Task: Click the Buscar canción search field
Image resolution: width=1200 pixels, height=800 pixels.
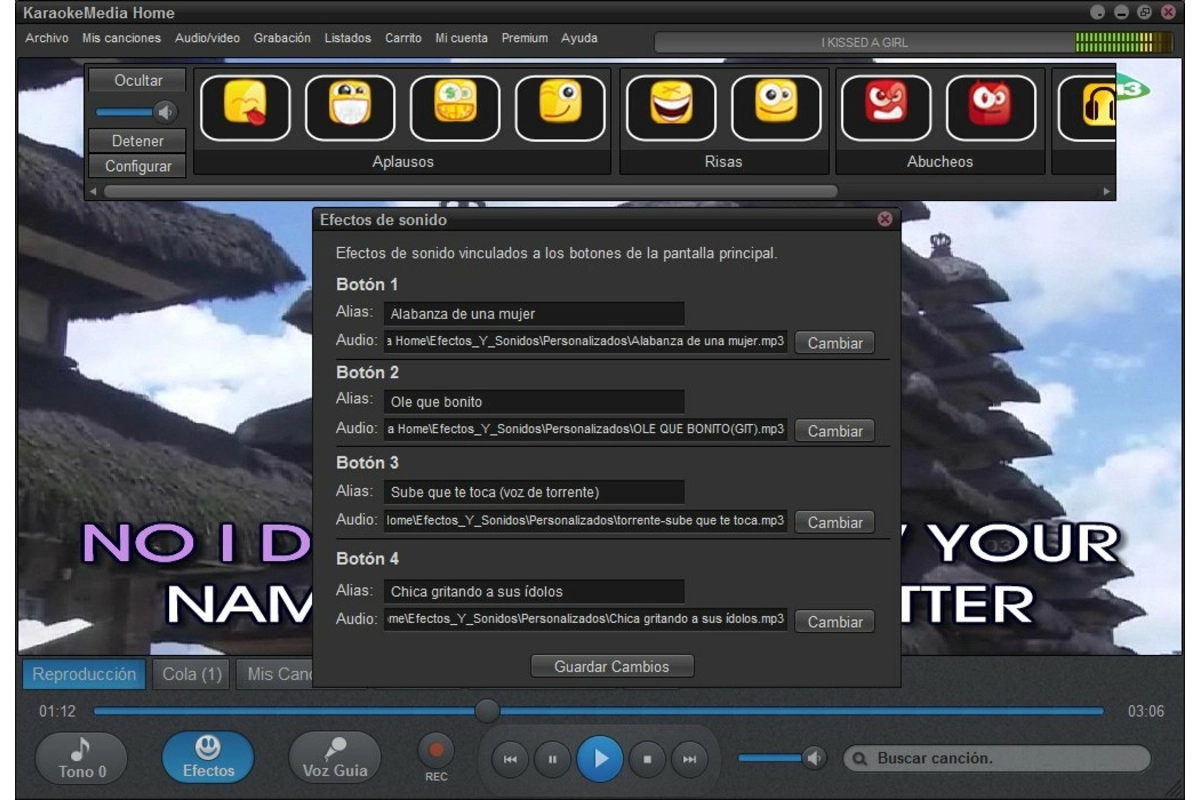Action: coord(1000,758)
